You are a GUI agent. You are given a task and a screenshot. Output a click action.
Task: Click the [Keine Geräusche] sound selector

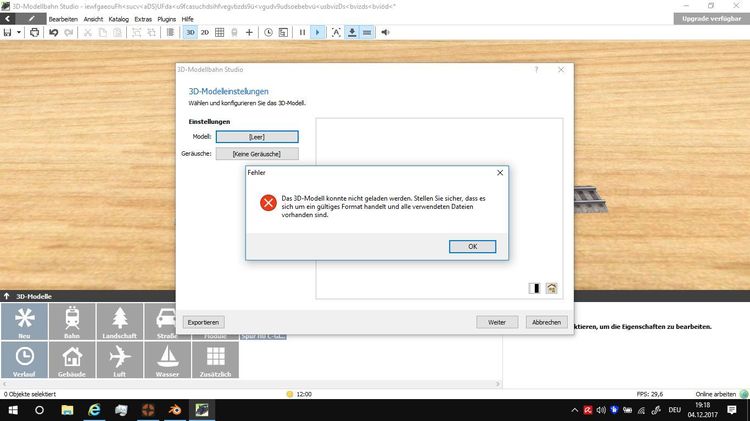click(257, 154)
